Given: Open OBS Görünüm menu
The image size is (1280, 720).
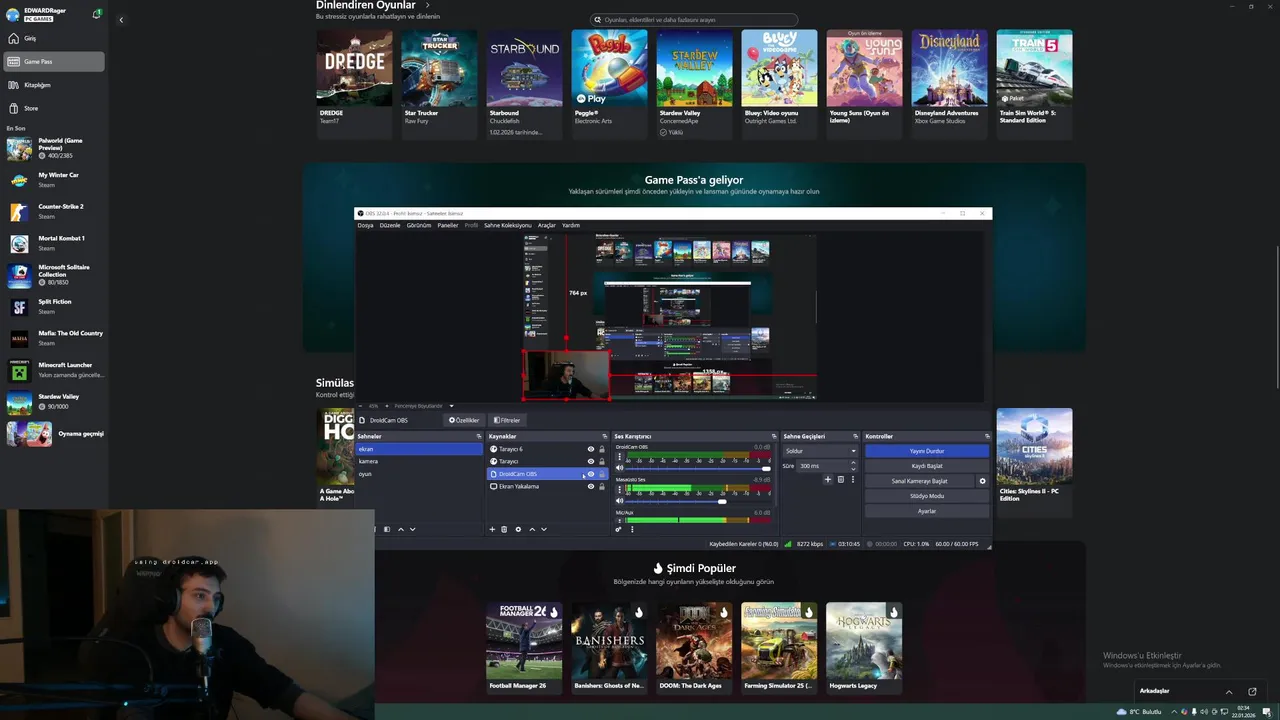Looking at the screenshot, I should [x=418, y=225].
